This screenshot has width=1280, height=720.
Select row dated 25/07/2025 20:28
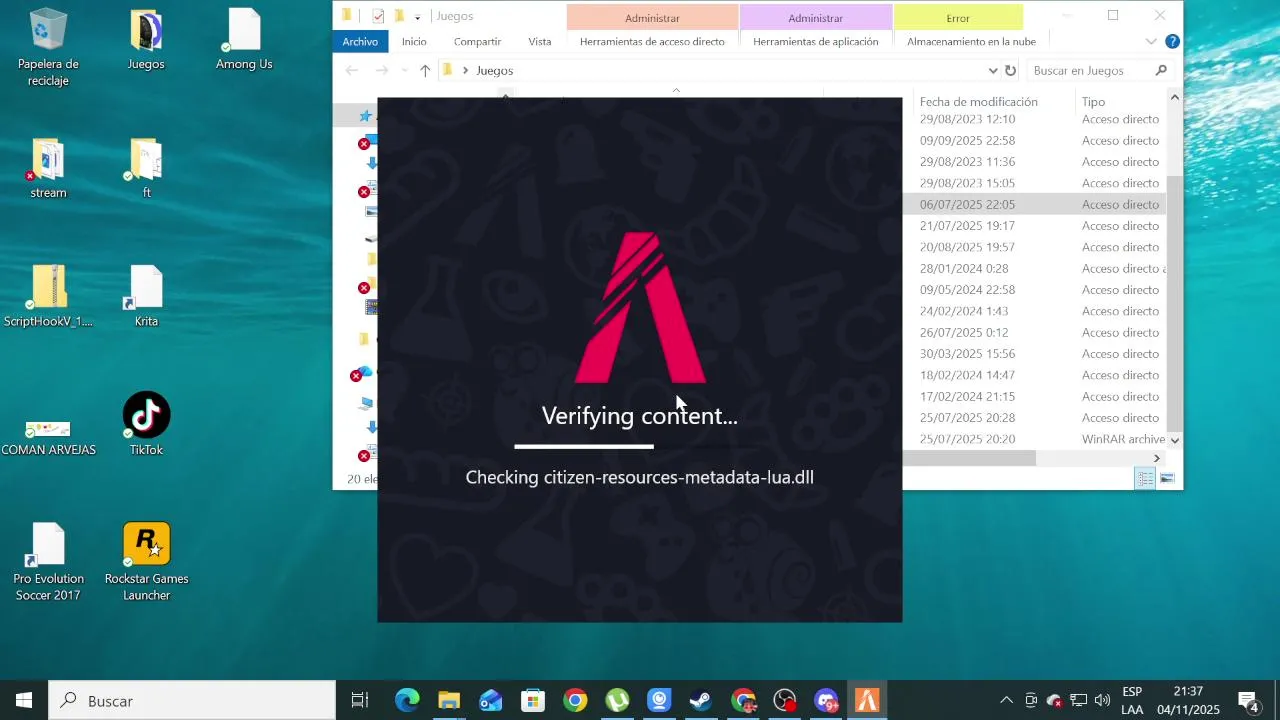click(x=1035, y=418)
